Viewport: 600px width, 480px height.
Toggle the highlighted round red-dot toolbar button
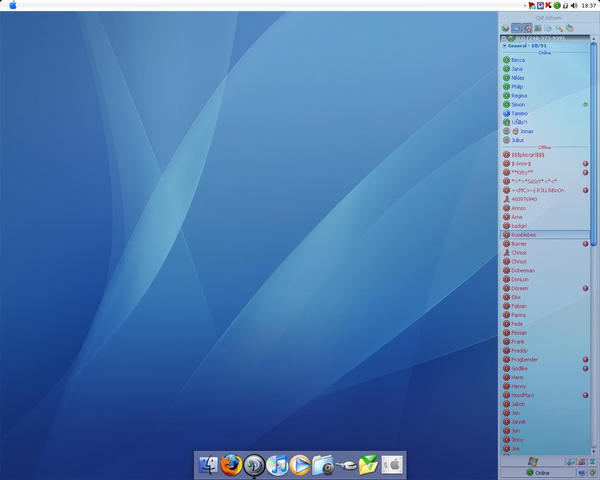527,28
